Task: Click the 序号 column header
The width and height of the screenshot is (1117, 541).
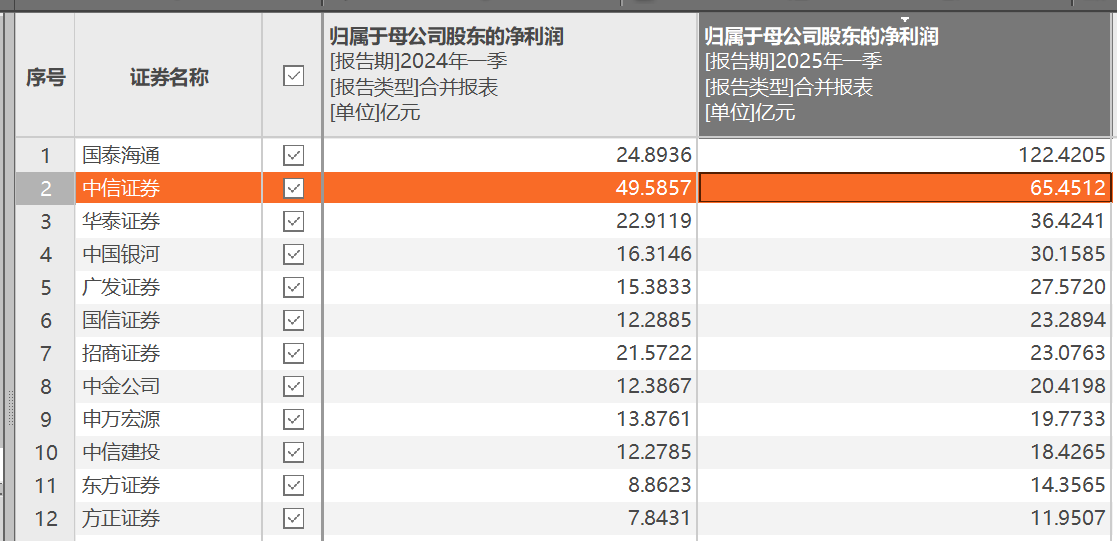Action: [x=45, y=77]
